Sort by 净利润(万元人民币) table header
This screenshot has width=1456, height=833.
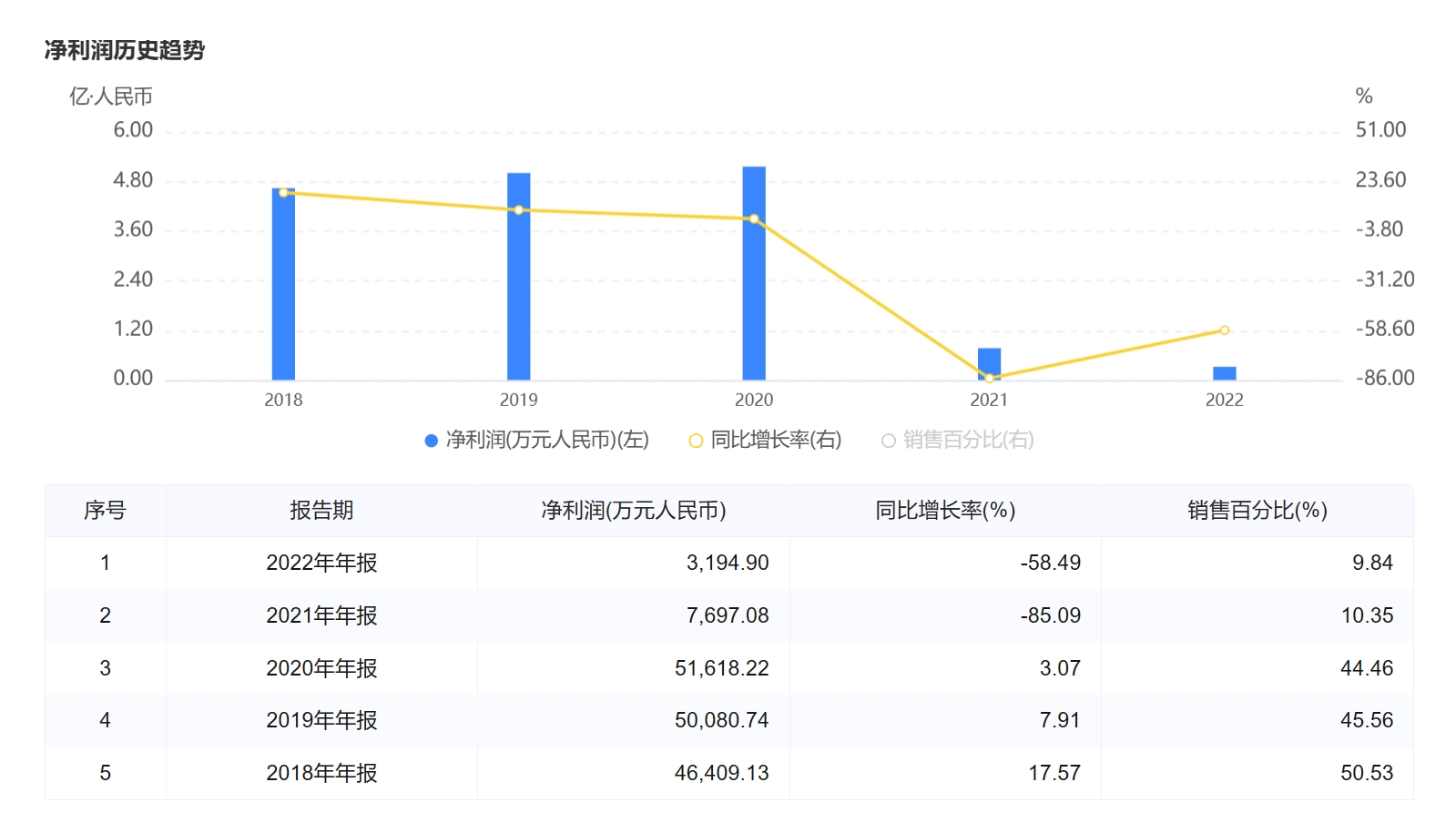point(633,511)
